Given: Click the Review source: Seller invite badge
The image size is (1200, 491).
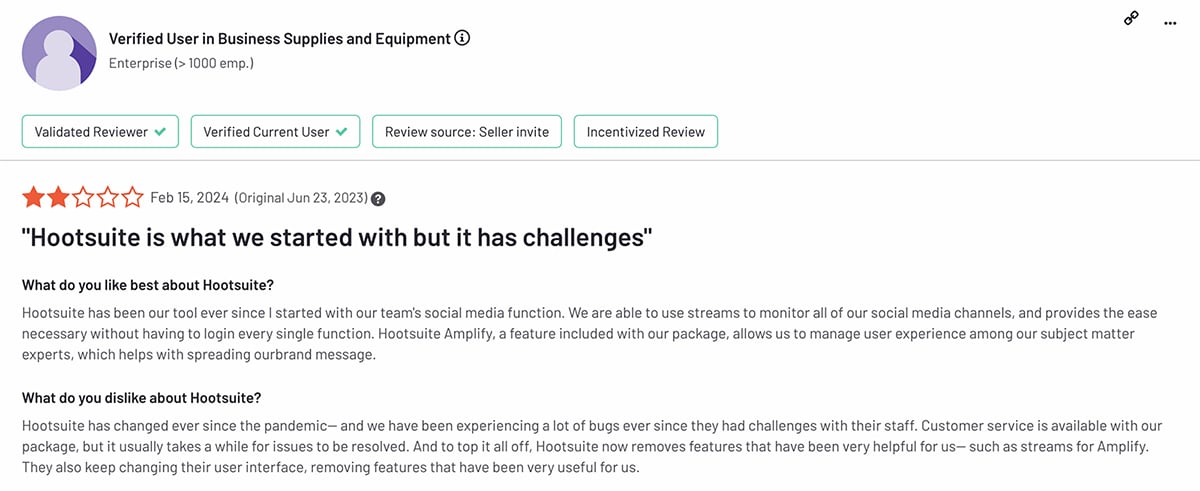Looking at the screenshot, I should (467, 132).
